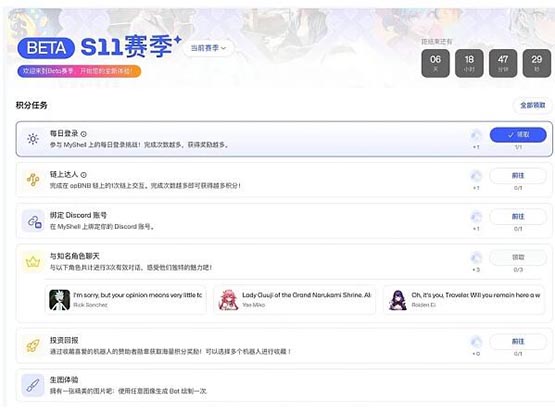This screenshot has height=413, width=555.
Task: Claim all rewards with 全部领取 button
Action: click(x=532, y=105)
